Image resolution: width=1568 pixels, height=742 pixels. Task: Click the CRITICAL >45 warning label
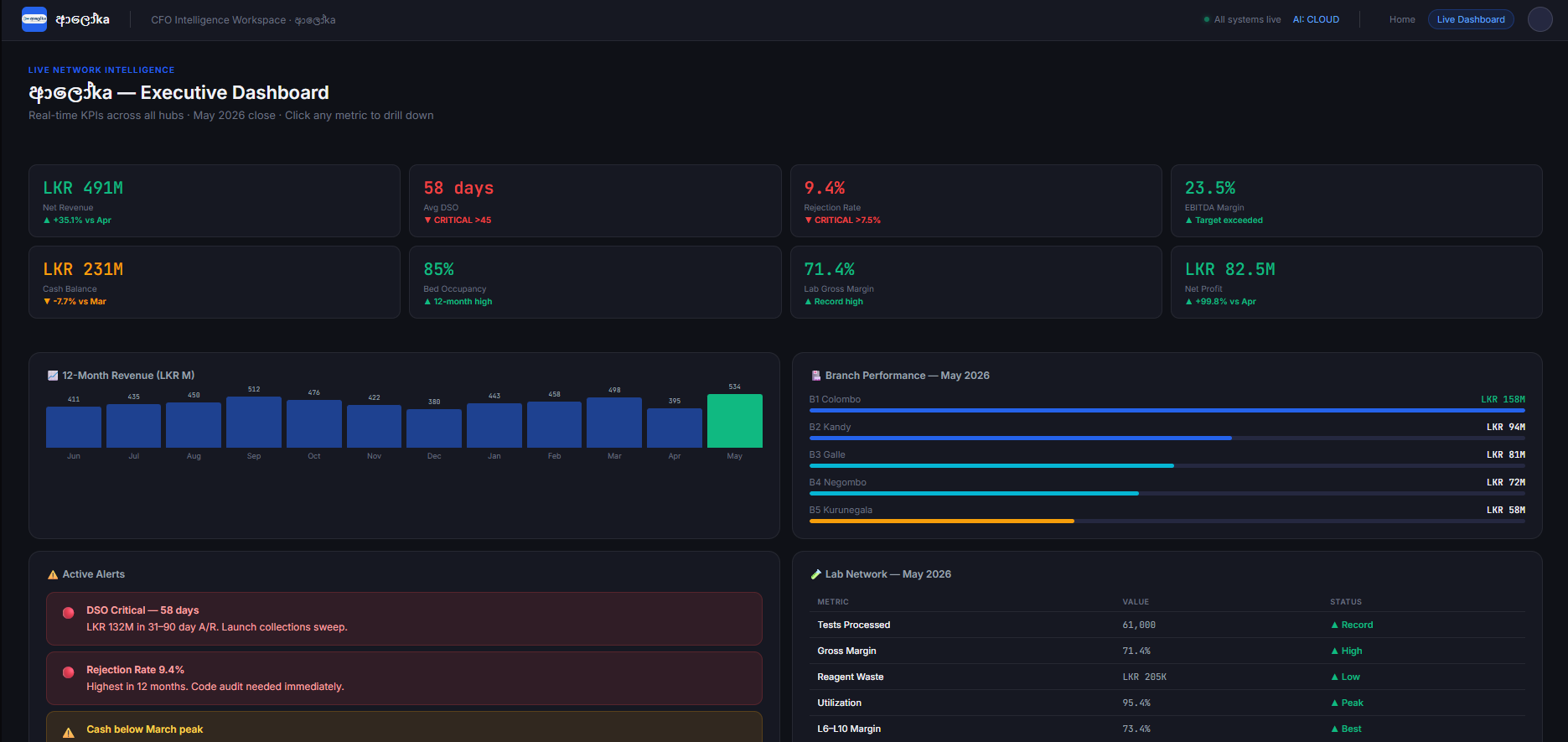tap(458, 221)
